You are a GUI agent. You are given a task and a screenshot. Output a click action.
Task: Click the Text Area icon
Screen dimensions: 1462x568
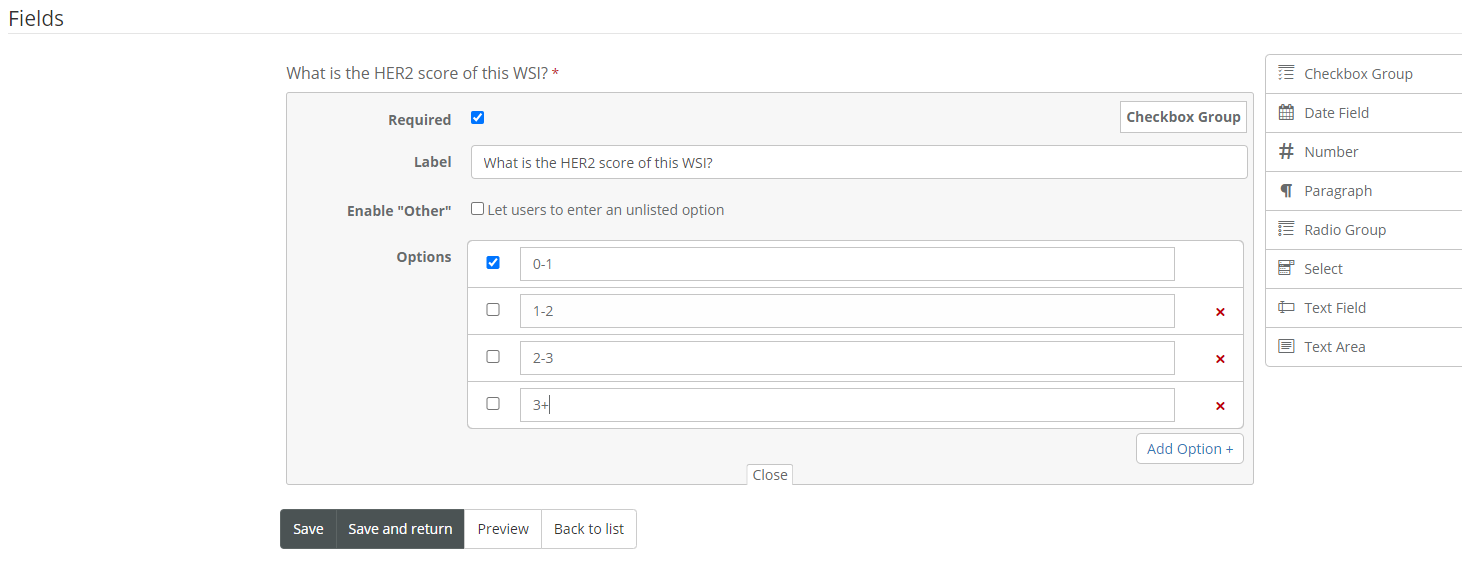point(1286,347)
